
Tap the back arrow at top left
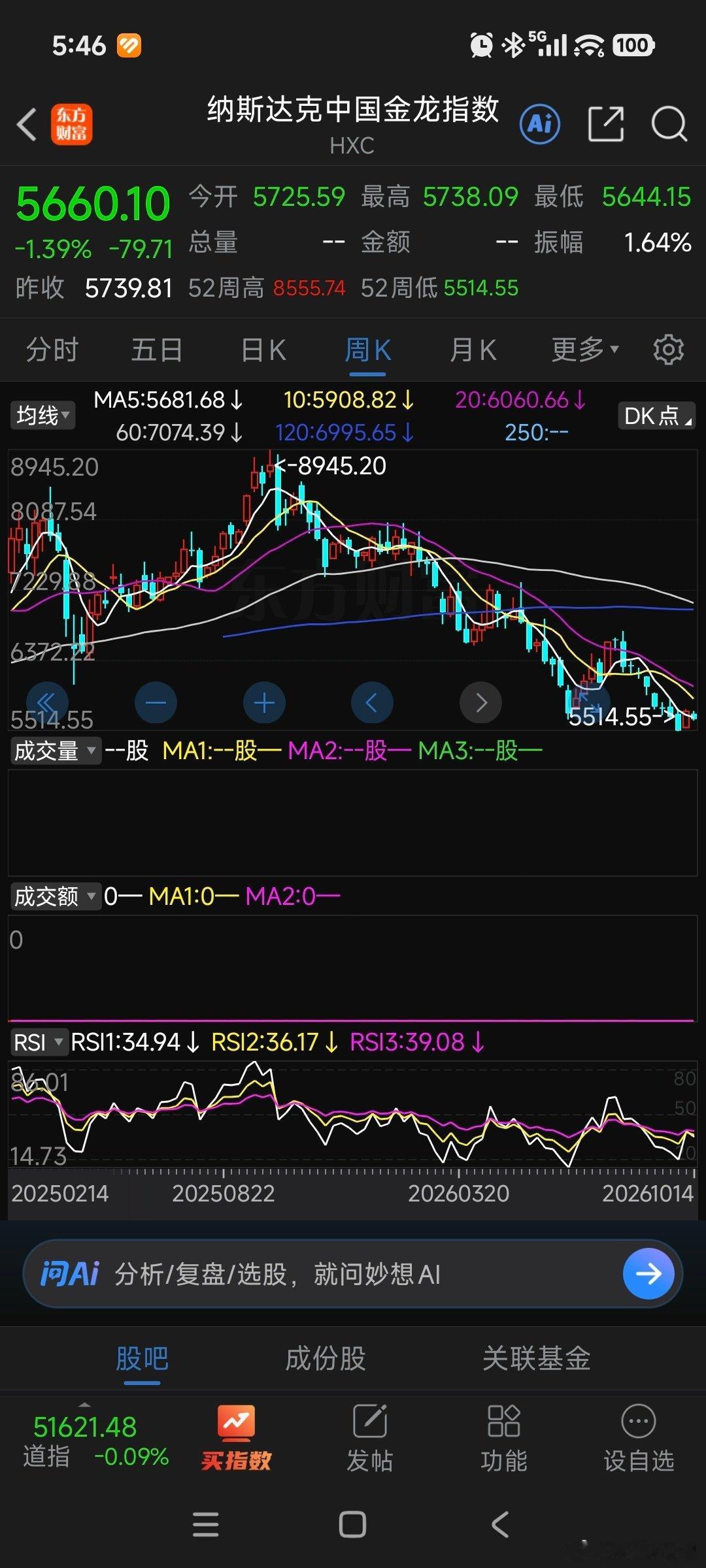(x=26, y=124)
